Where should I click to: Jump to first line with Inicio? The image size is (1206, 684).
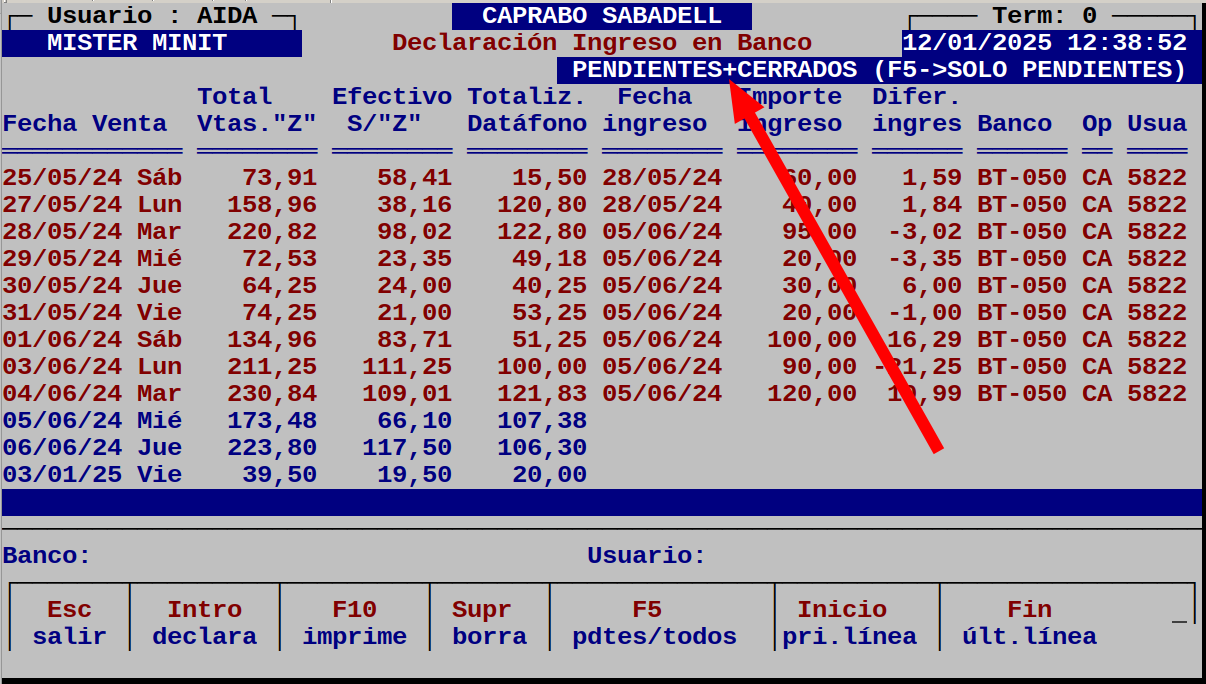(849, 622)
